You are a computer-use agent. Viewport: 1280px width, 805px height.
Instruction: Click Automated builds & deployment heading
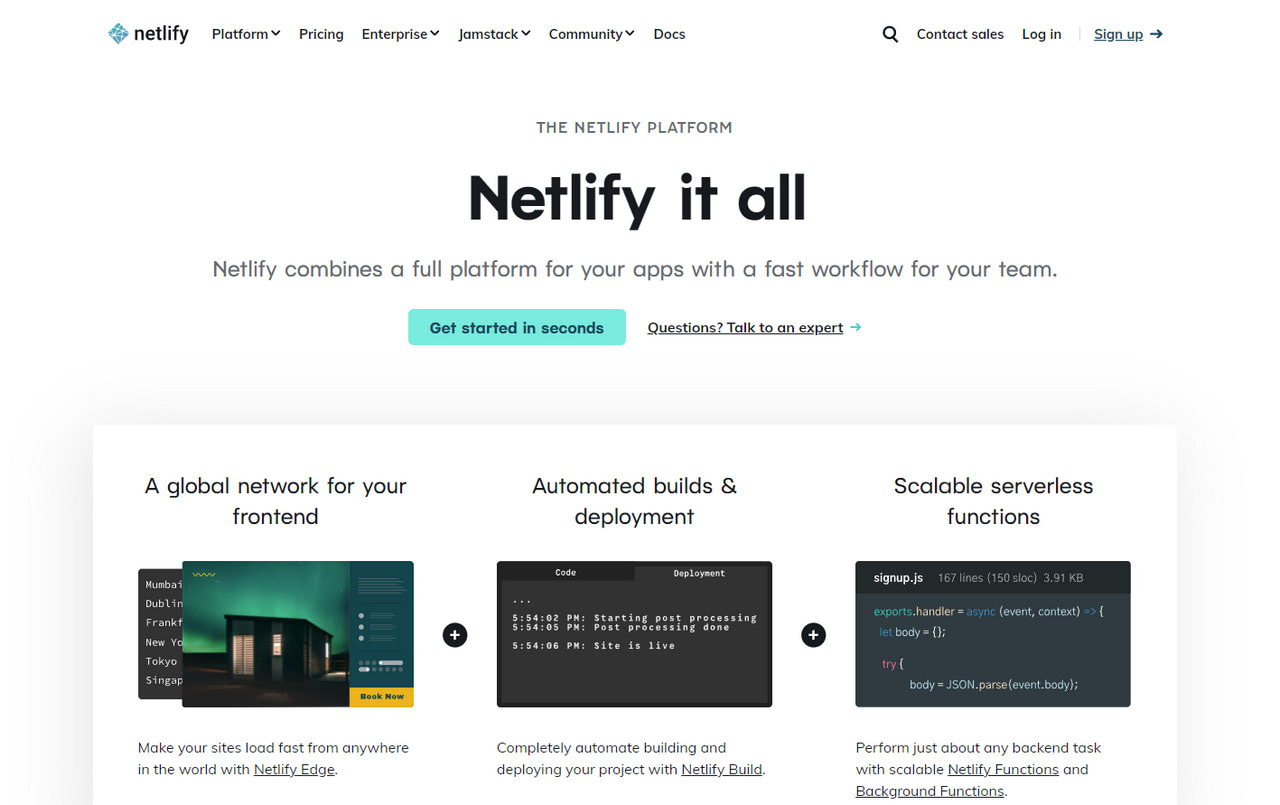pyautogui.click(x=634, y=501)
